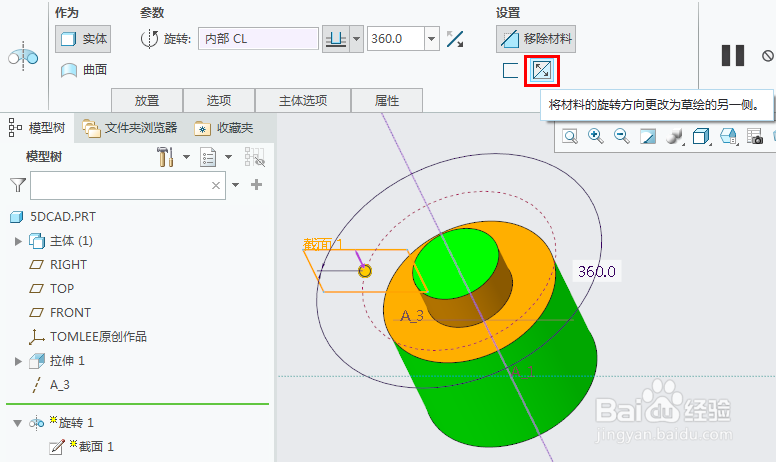The height and width of the screenshot is (462, 776).
Task: Select the 截面 1 sketch item
Action: [82, 447]
